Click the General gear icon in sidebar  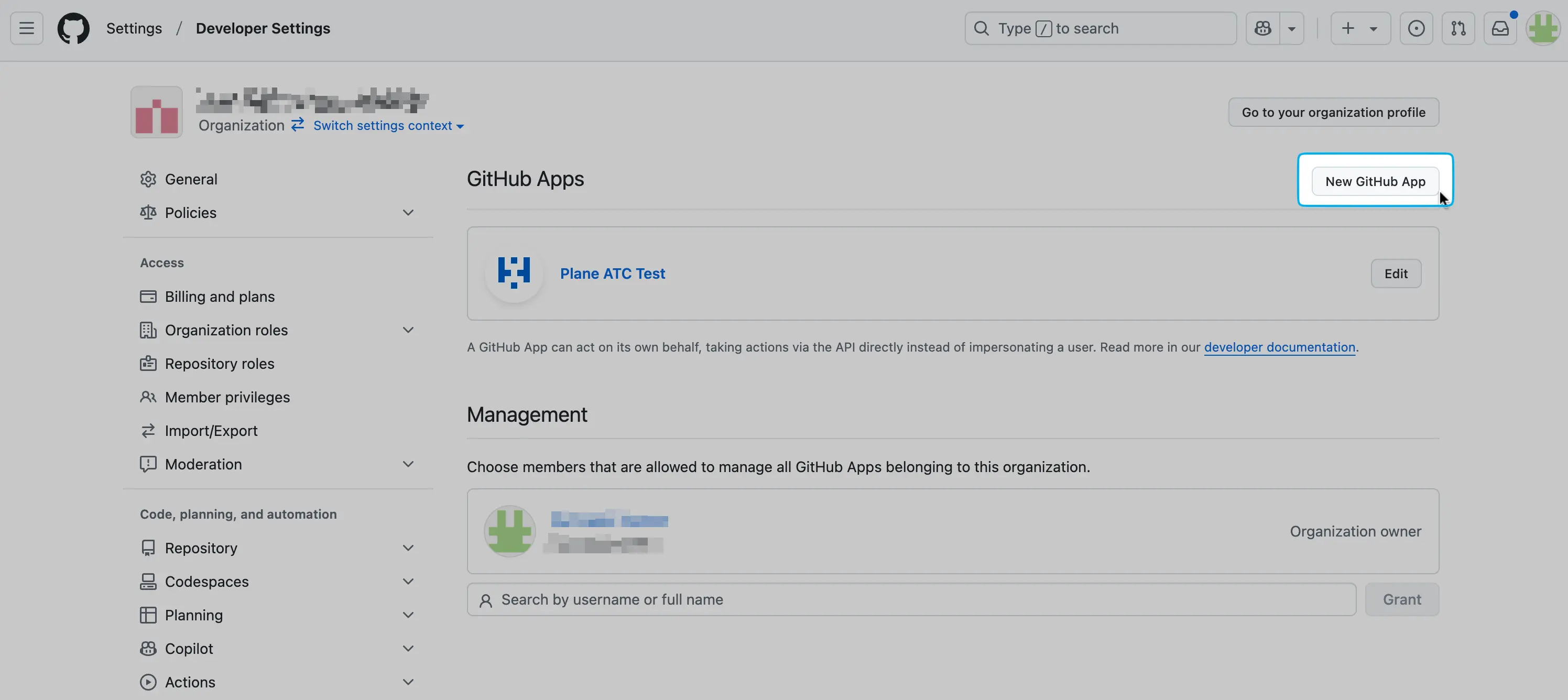coord(148,178)
